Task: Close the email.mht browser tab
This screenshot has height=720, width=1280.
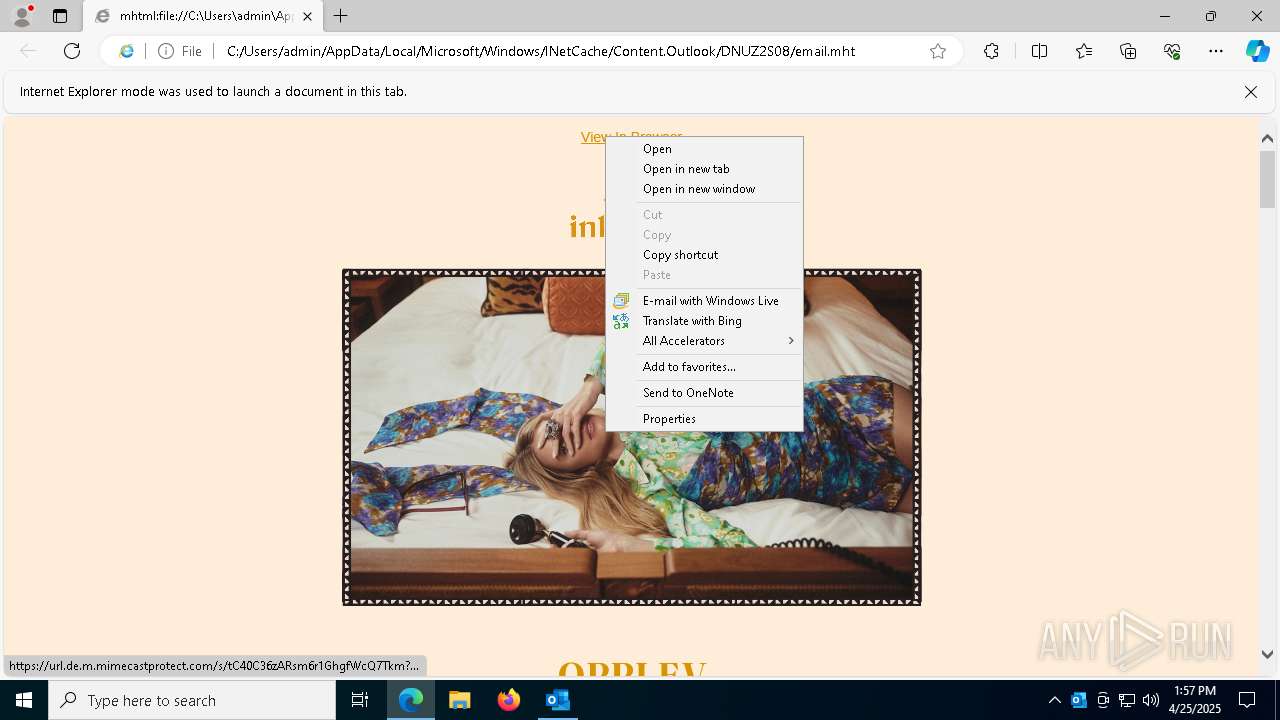Action: [x=307, y=16]
